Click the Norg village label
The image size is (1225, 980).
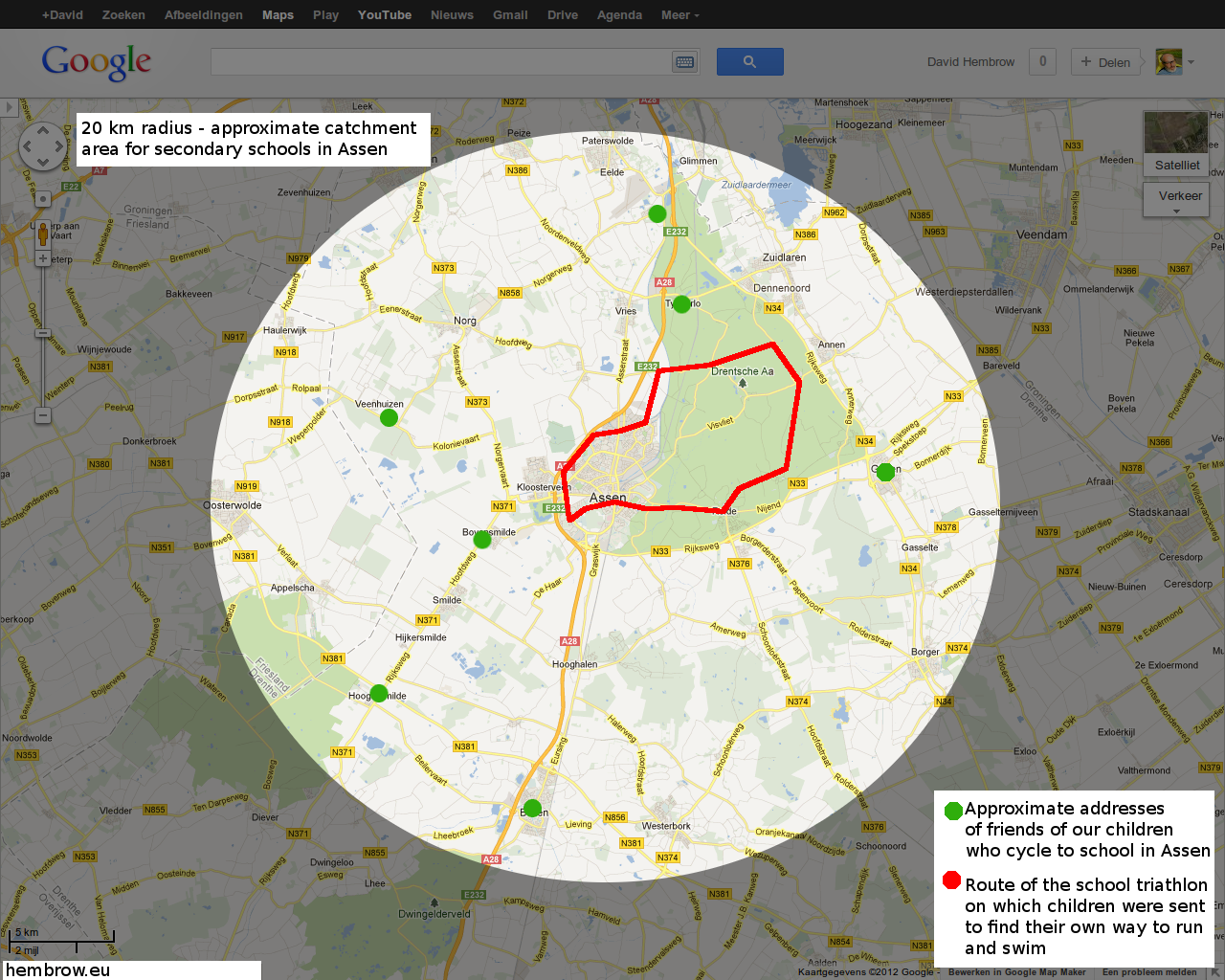coord(465,321)
